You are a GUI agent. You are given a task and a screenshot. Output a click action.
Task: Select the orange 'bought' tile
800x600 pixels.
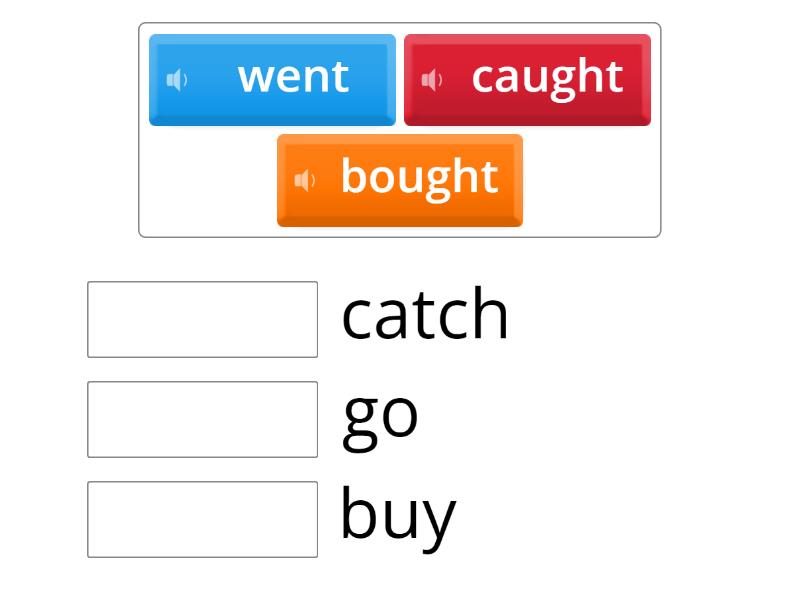click(x=400, y=180)
